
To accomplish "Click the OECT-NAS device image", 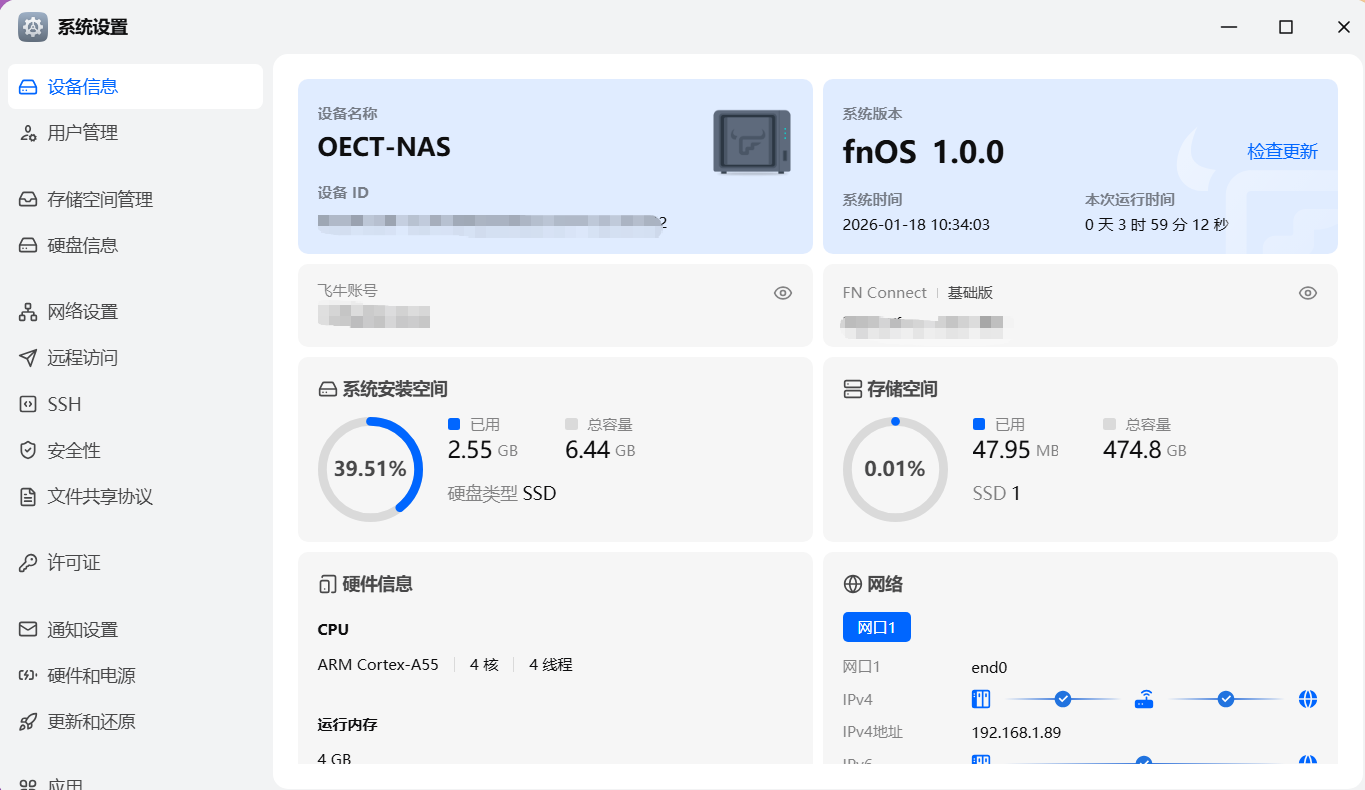I will (752, 142).
